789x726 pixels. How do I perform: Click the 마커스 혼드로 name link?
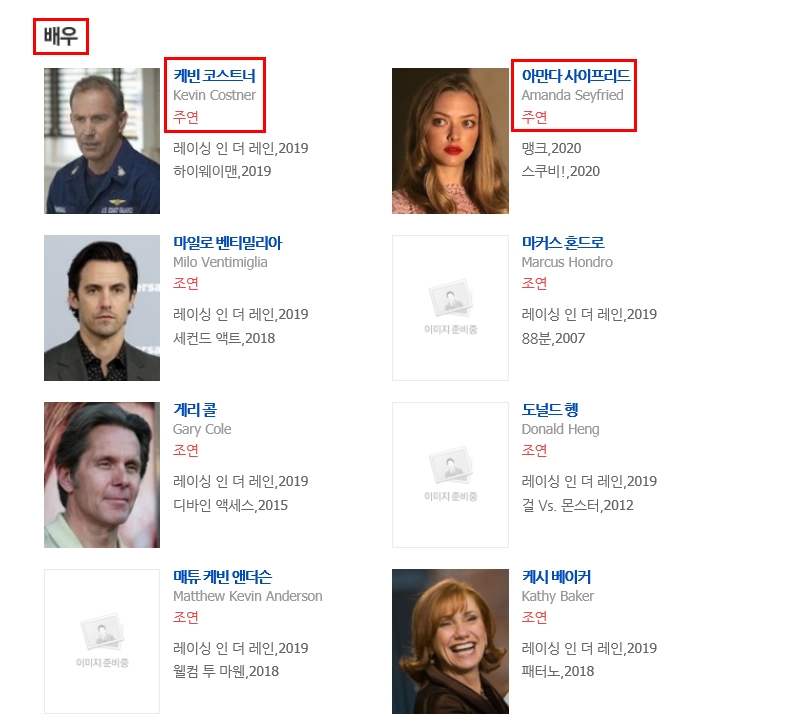tap(562, 243)
